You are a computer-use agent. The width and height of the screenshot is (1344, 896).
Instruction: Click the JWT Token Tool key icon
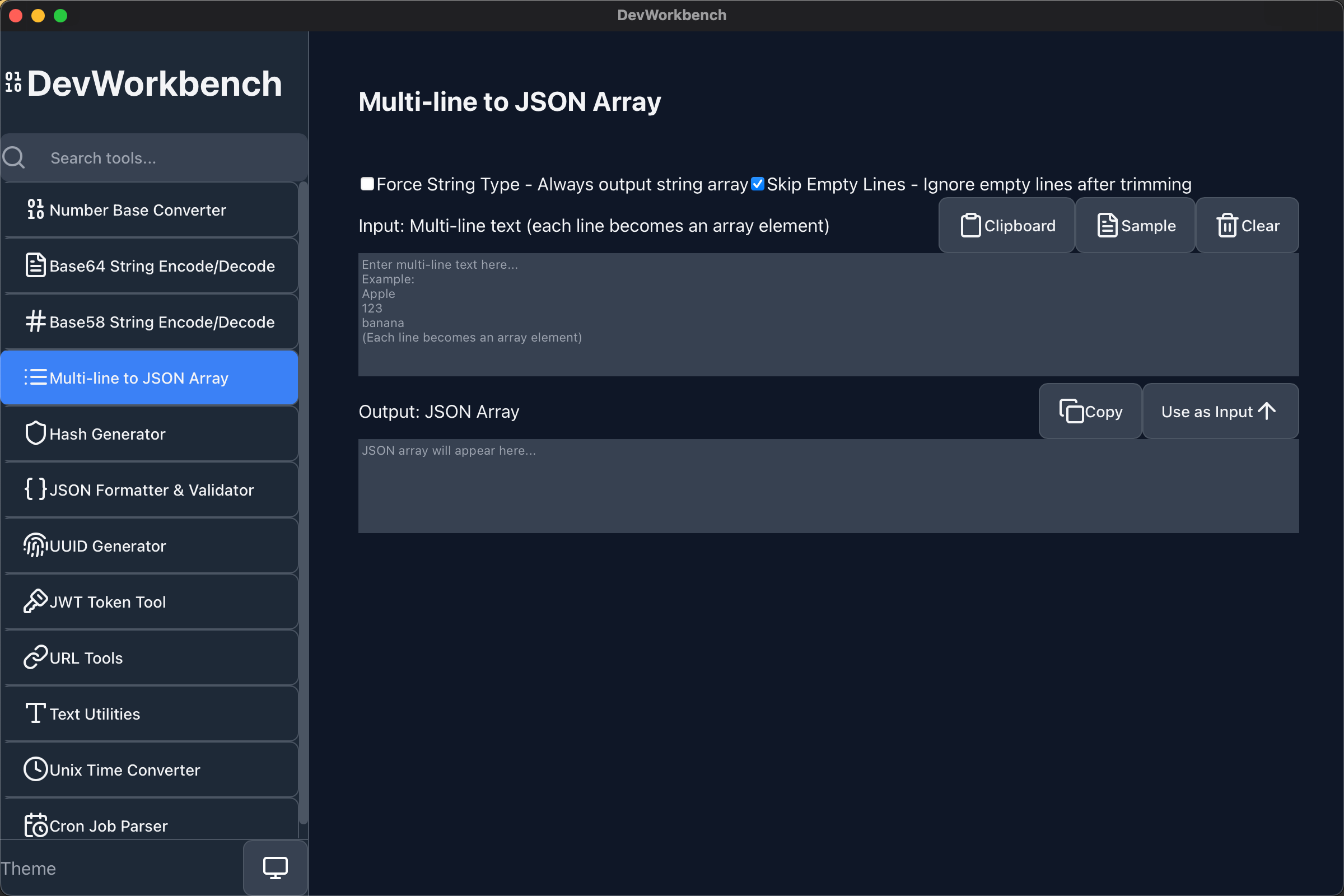click(x=35, y=601)
